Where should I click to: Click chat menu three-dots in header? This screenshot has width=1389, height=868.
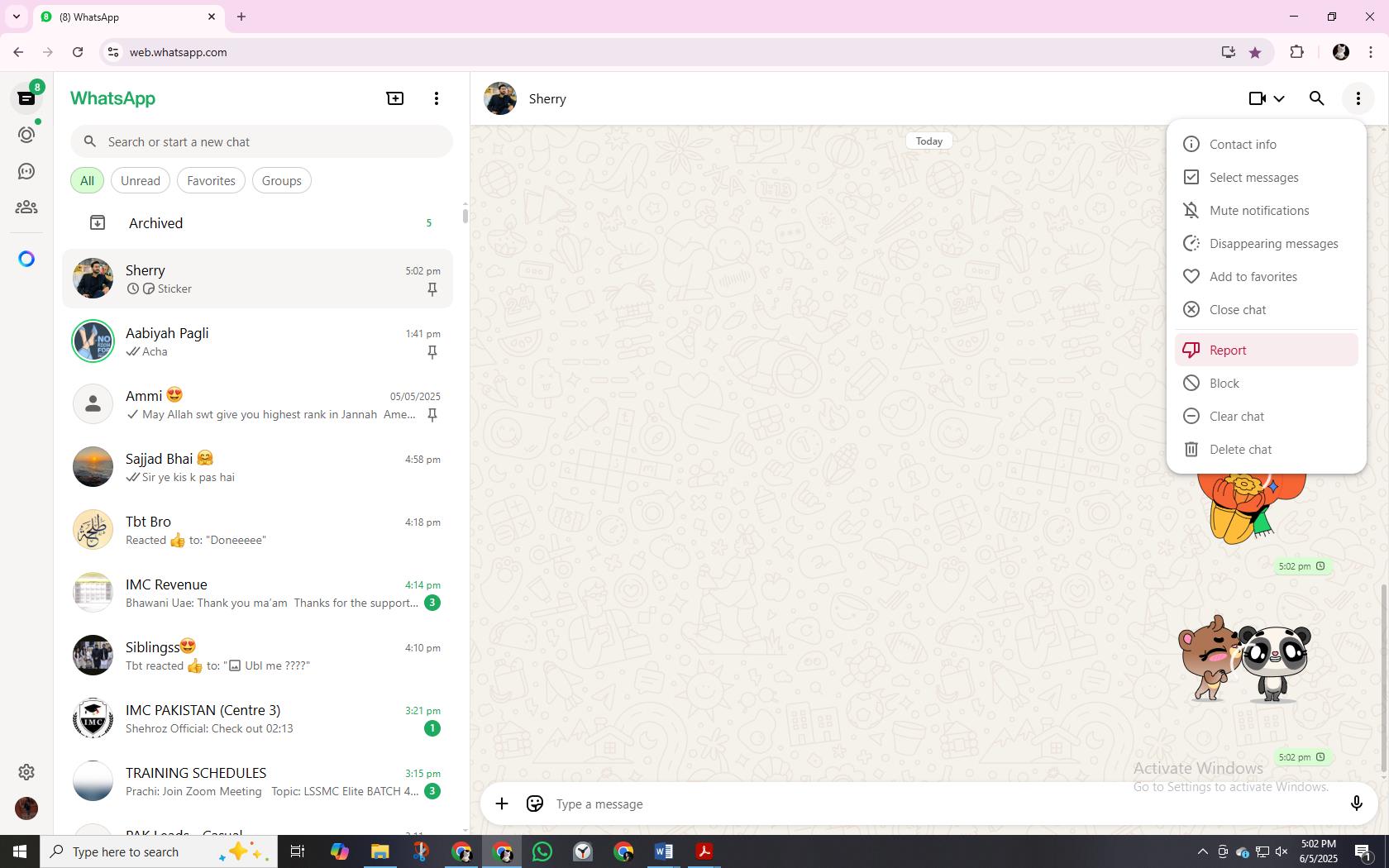coord(1358,98)
